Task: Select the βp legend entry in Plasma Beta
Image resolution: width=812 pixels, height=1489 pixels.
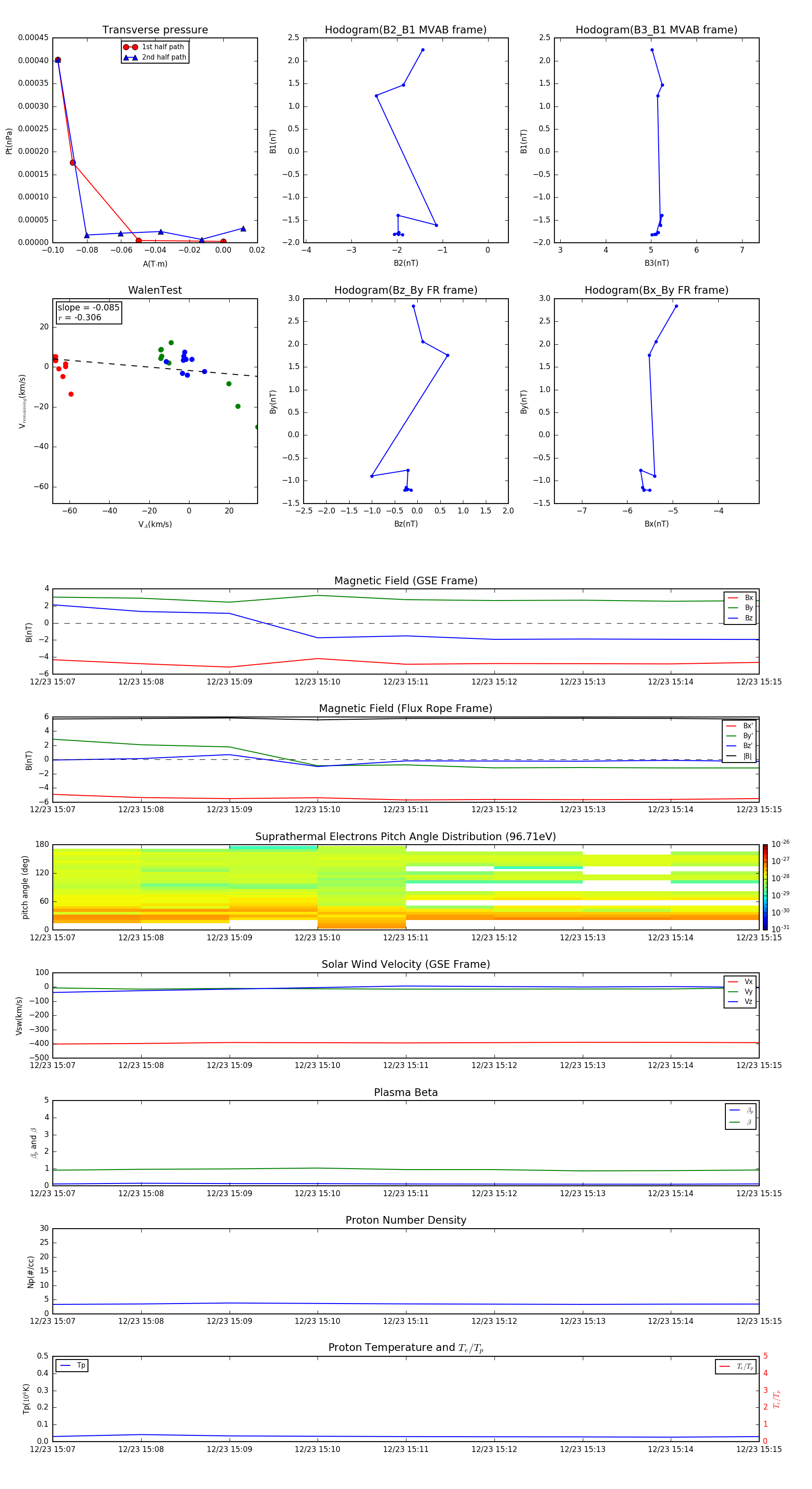Action: click(x=741, y=1110)
